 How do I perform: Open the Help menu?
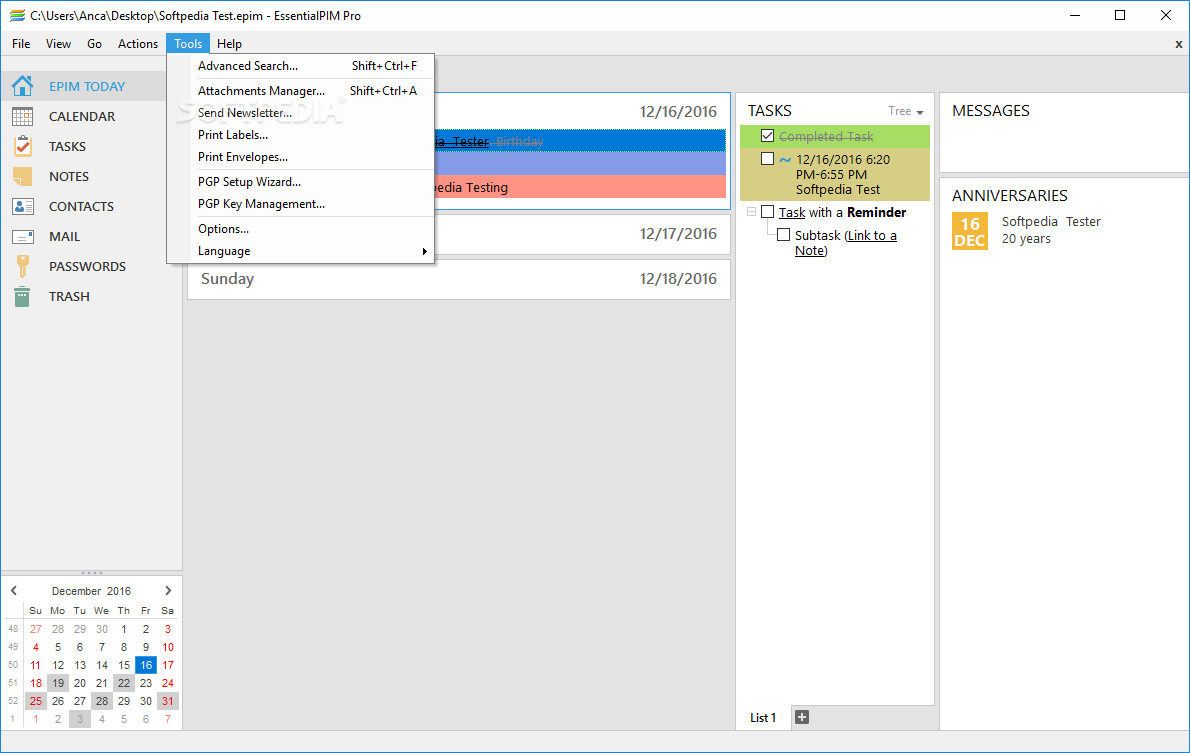point(229,44)
